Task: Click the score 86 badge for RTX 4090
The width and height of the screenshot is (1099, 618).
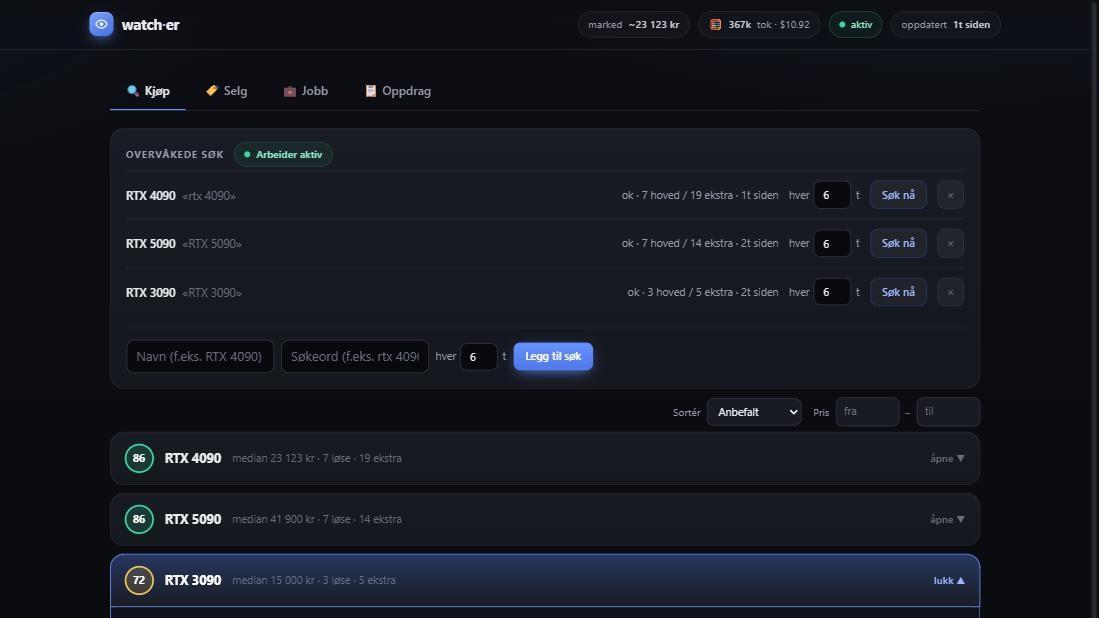Action: 139,458
